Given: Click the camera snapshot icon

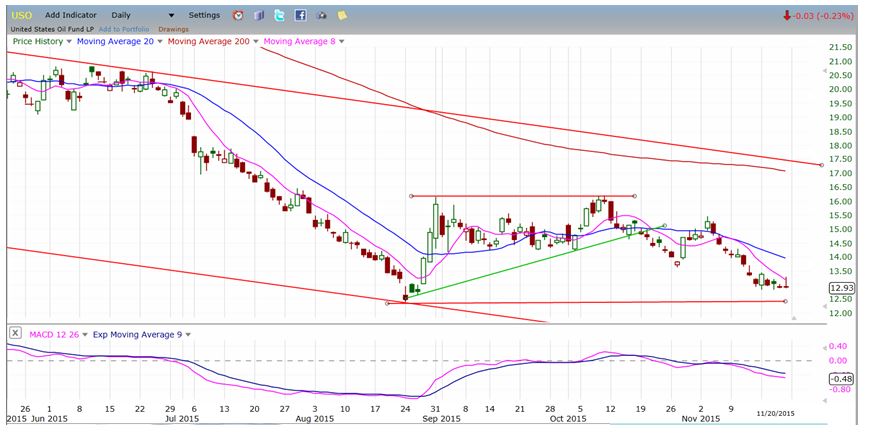Looking at the screenshot, I should [321, 16].
